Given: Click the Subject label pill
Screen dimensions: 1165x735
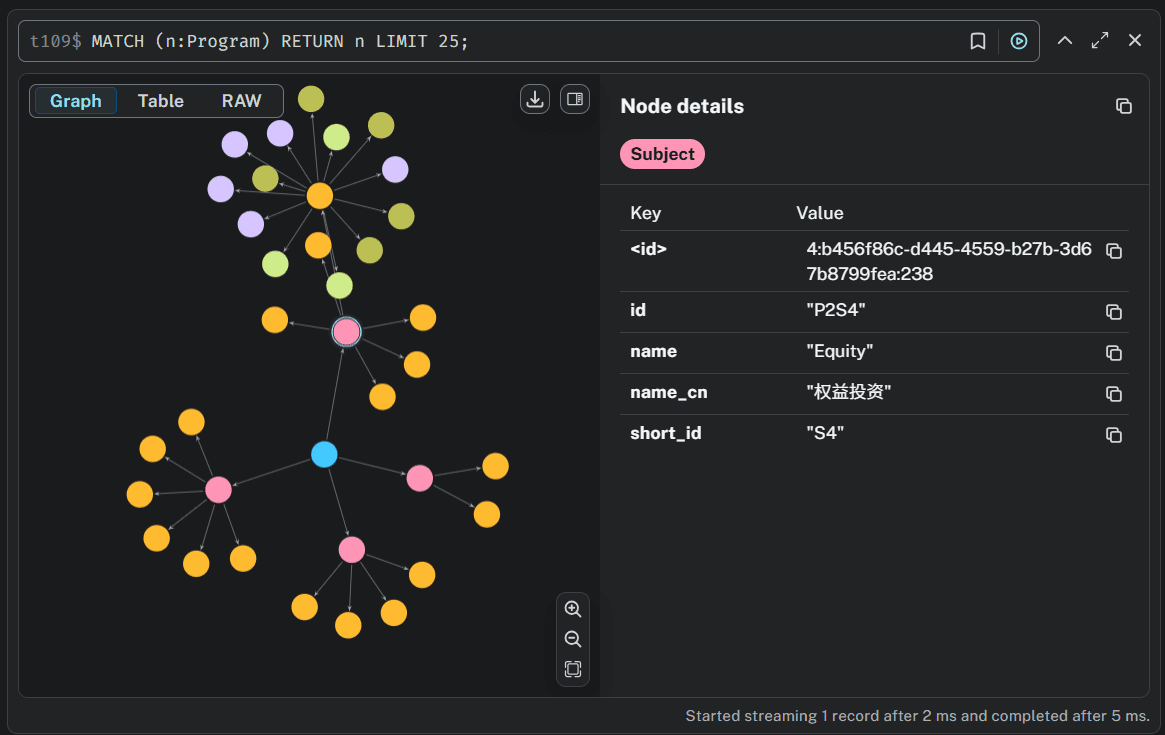Looking at the screenshot, I should pyautogui.click(x=662, y=153).
